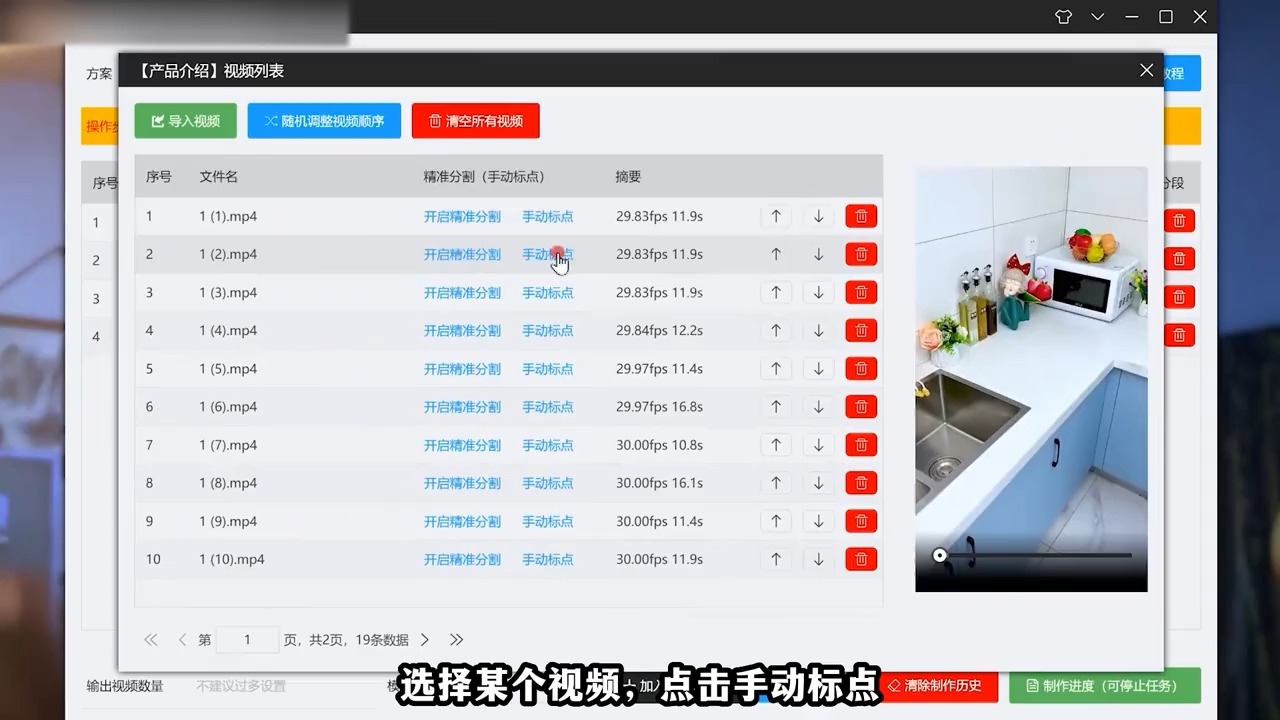Click 开启精准分割 for 1 (1).mp4
Image resolution: width=1280 pixels, height=720 pixels.
(462, 216)
